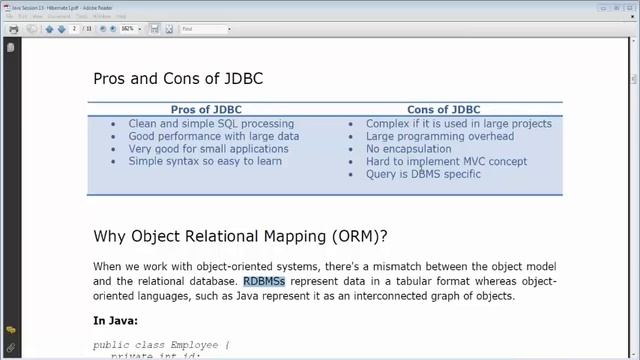This screenshot has width=640, height=360.
Task: Click the 'public class Employee' code line
Action: click(161, 345)
